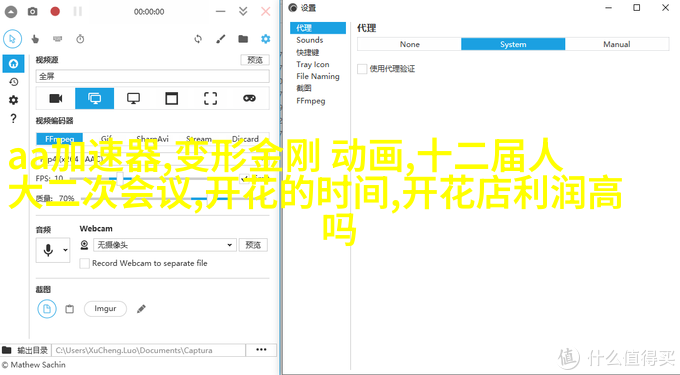Select the single monitor source icon
This screenshot has height=375, width=680.
[x=133, y=98]
